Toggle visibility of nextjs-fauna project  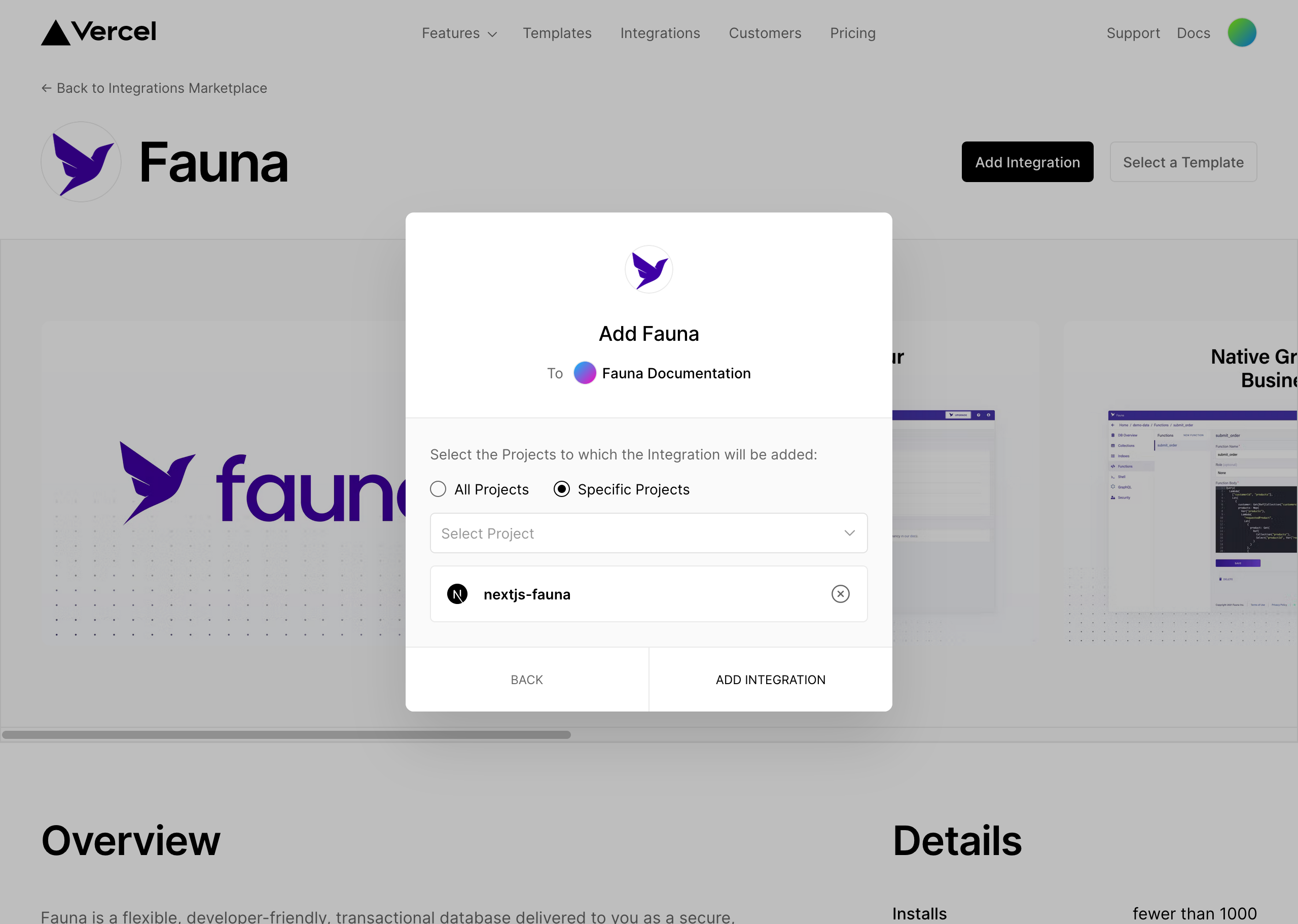coord(841,594)
